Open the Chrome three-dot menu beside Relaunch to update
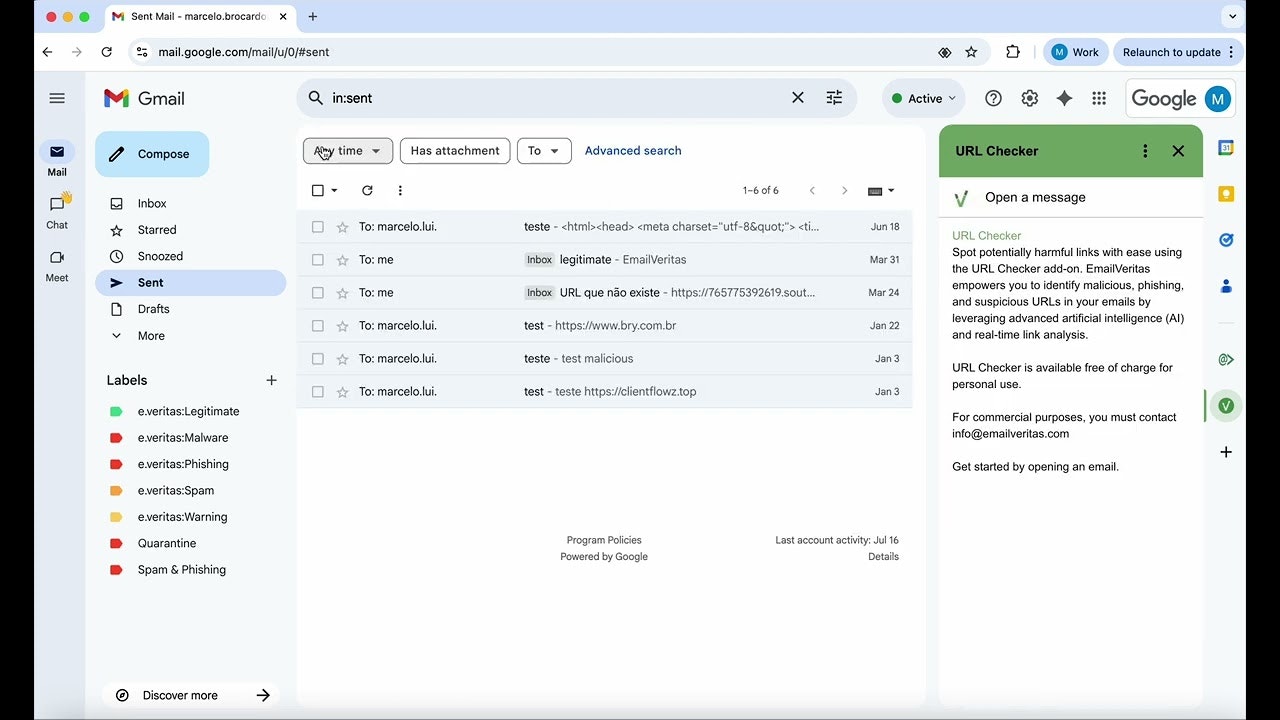This screenshot has width=1280, height=720. [1231, 52]
